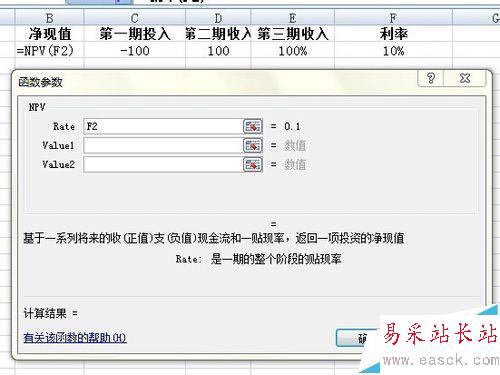
Task: Click into the Value1 input field
Action: coord(163,145)
